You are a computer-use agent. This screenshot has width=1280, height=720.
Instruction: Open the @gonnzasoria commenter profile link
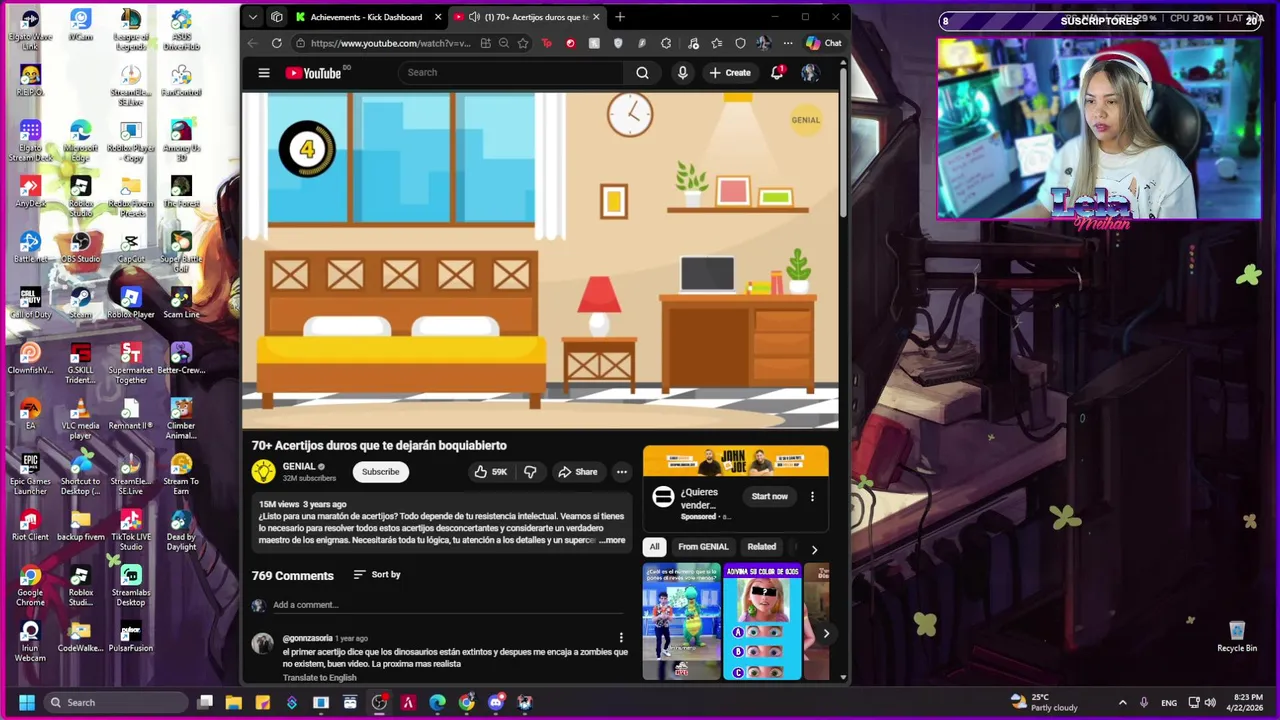click(307, 638)
